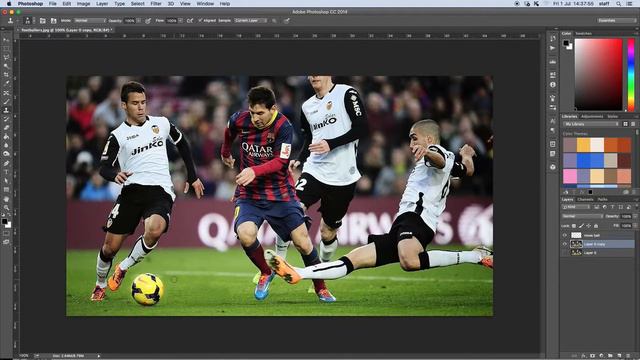Screen dimensions: 640x360
Task: Open the History panel icon
Action: pos(553,38)
